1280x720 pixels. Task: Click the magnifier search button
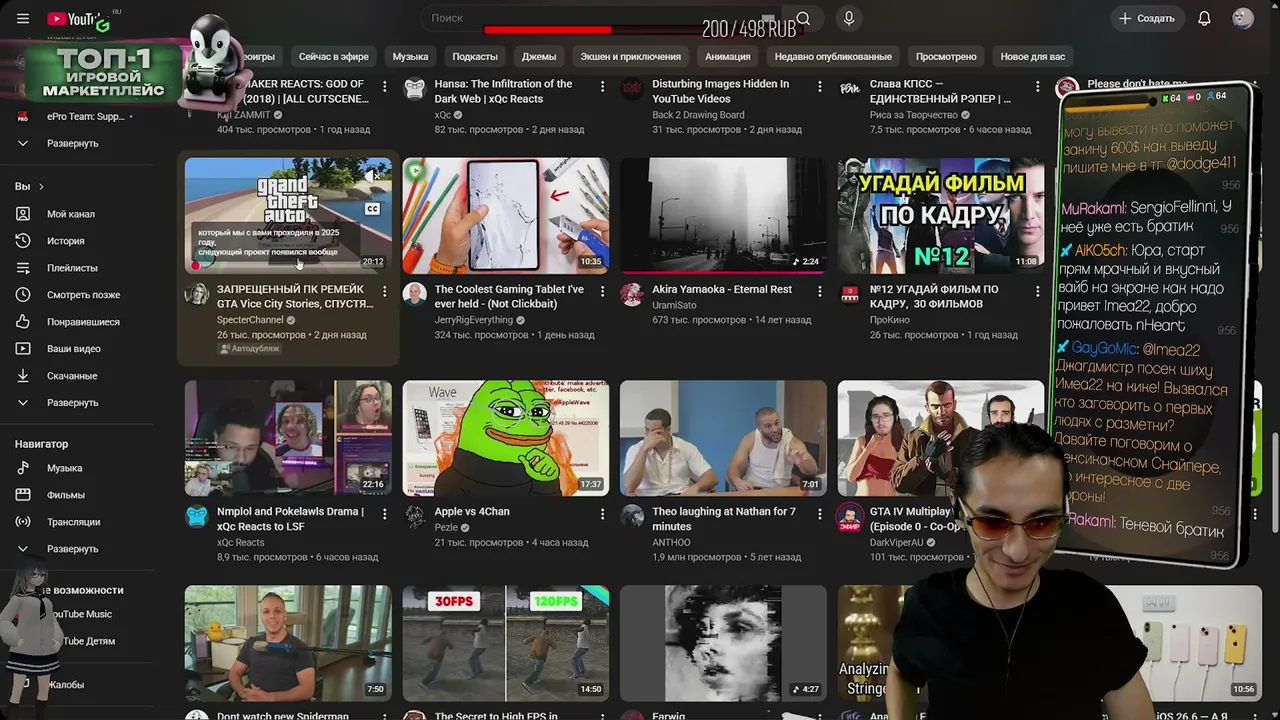click(802, 18)
